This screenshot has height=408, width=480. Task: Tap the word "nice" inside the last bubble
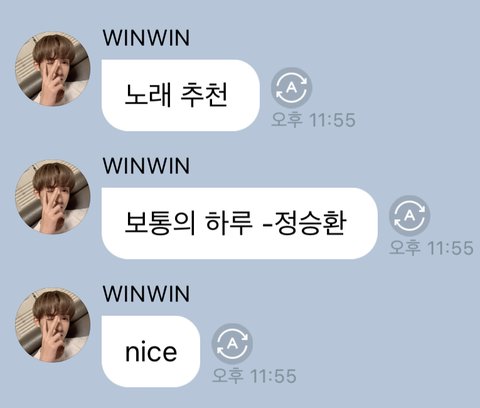tap(151, 352)
